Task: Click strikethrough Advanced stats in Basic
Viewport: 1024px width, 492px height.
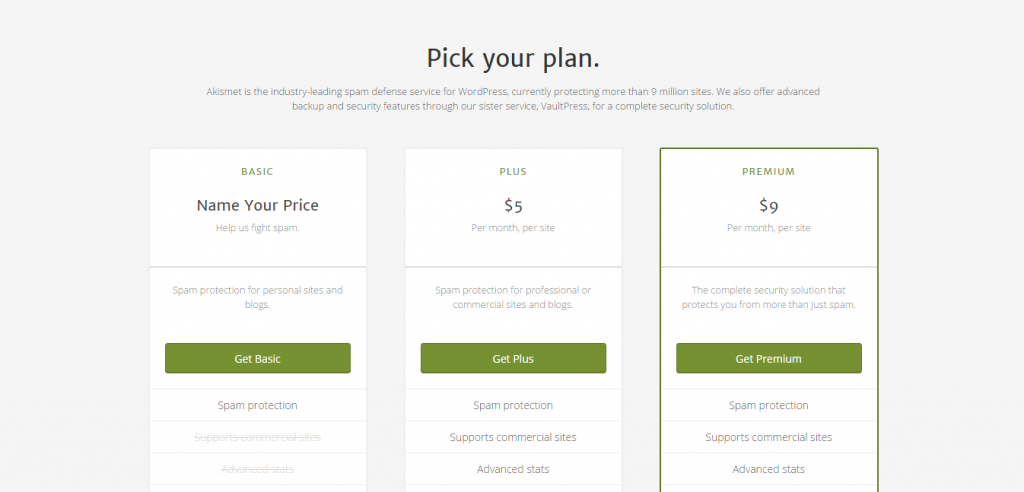Action: 257,469
